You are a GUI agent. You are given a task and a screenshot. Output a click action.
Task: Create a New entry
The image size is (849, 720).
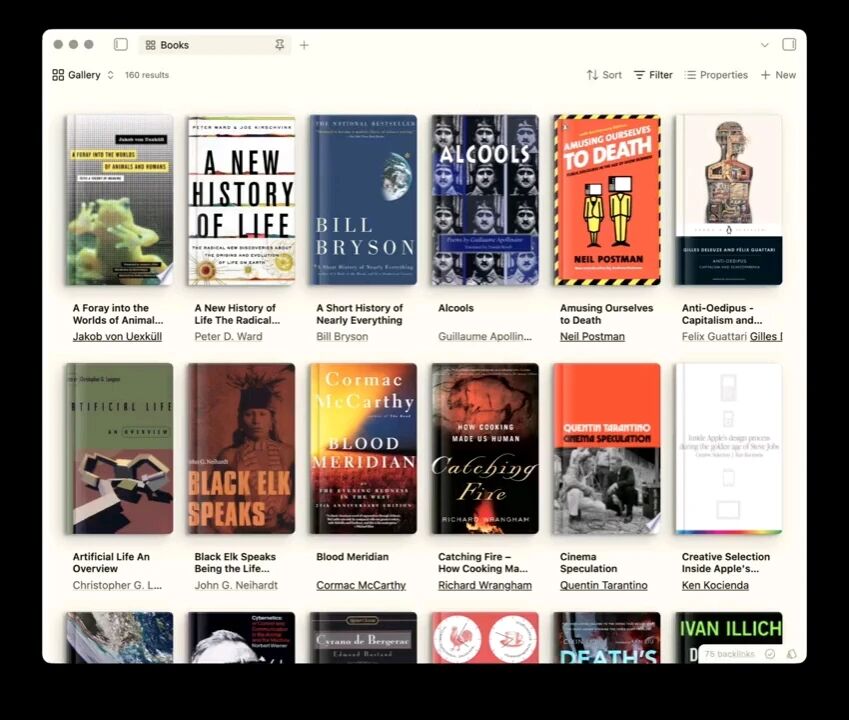[778, 75]
